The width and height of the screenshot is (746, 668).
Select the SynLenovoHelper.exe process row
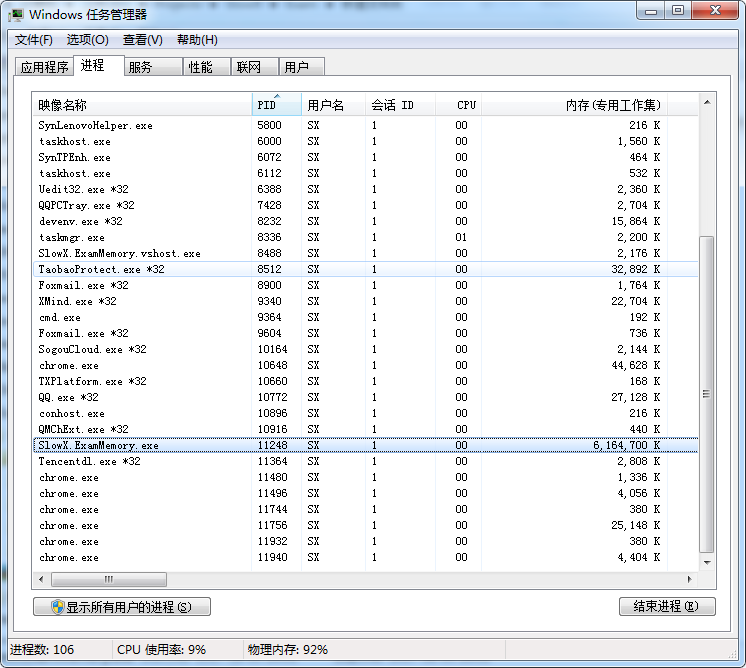pyautogui.click(x=365, y=125)
